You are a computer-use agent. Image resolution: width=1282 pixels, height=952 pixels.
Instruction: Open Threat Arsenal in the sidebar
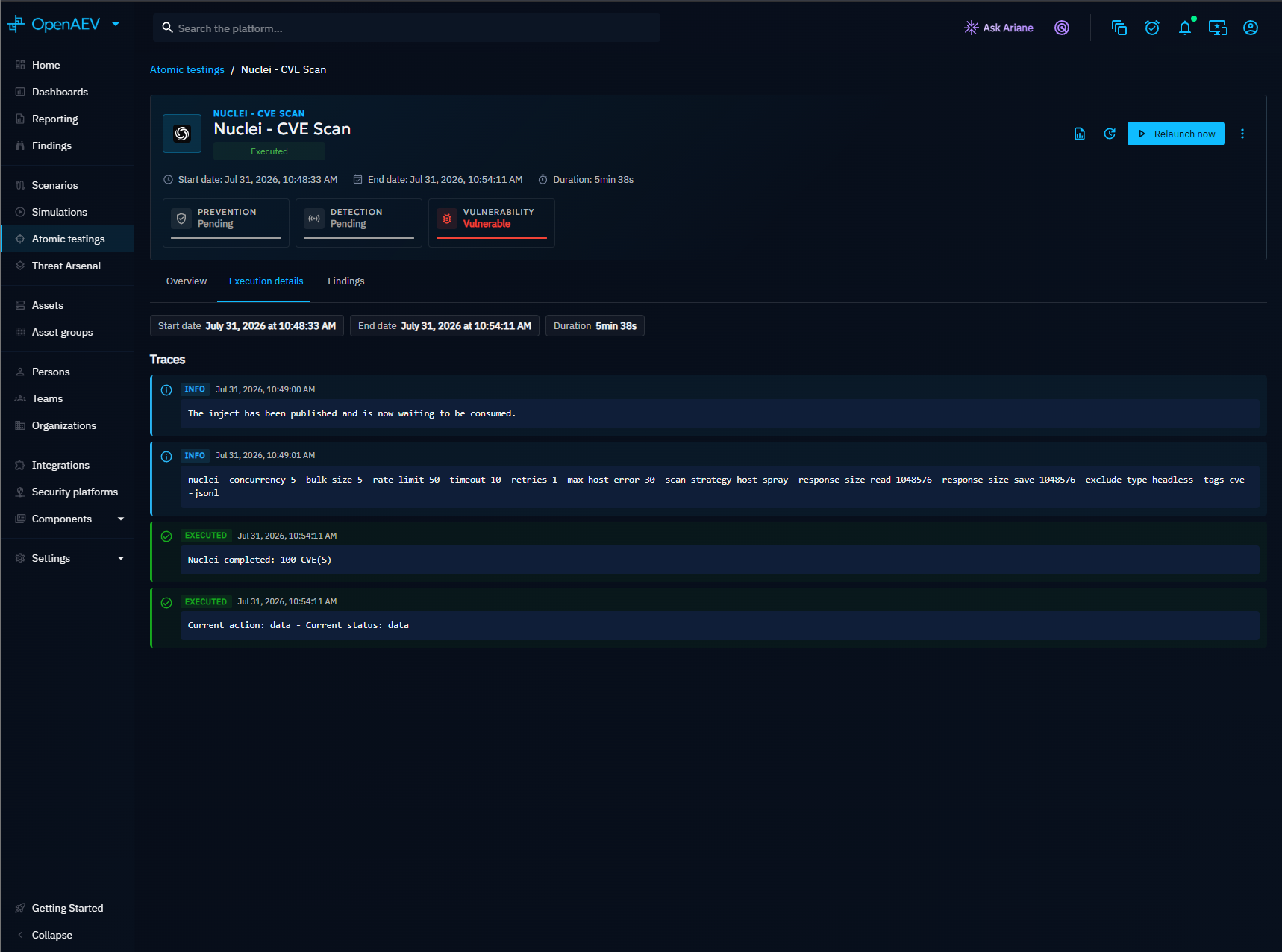pyautogui.click(x=67, y=266)
